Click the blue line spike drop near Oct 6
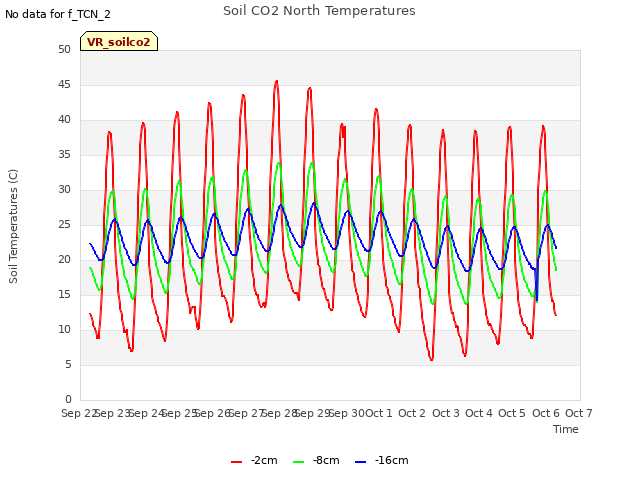The width and height of the screenshot is (640, 480). pos(537,300)
